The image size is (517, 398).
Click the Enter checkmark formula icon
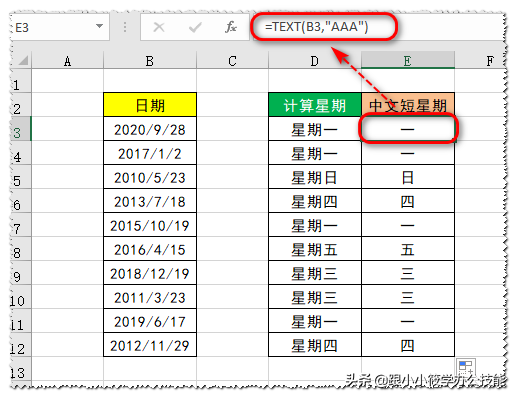pos(195,27)
